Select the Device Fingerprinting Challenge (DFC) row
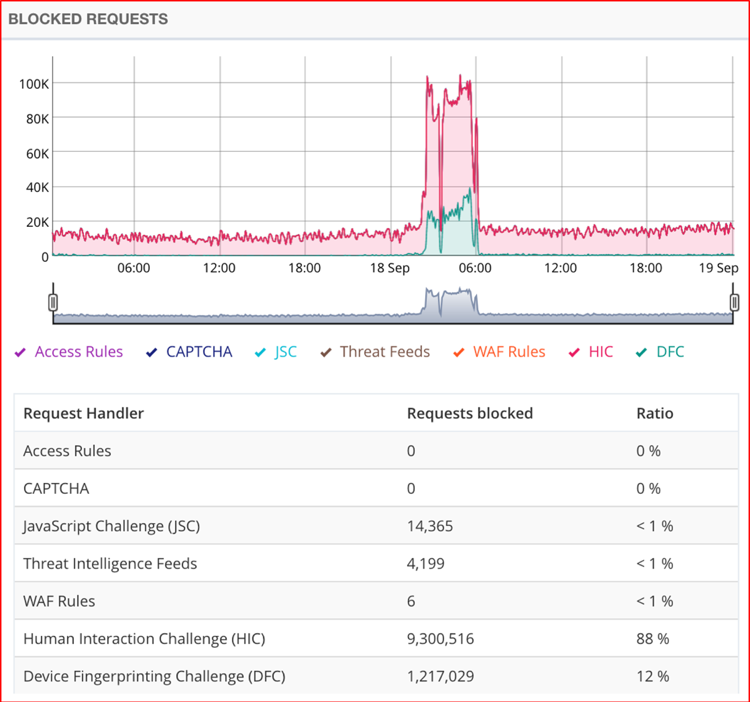 pos(376,675)
